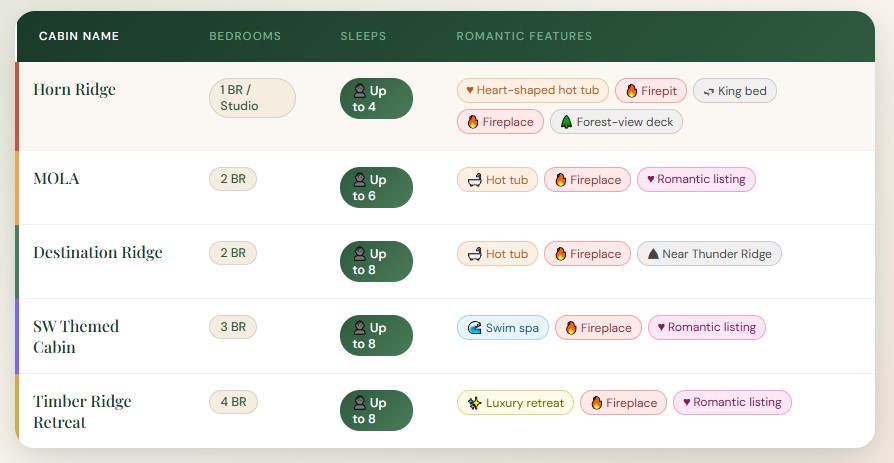This screenshot has height=463, width=894.
Task: Click the heart-shaped hot tub tag icon
Action: 470,90
